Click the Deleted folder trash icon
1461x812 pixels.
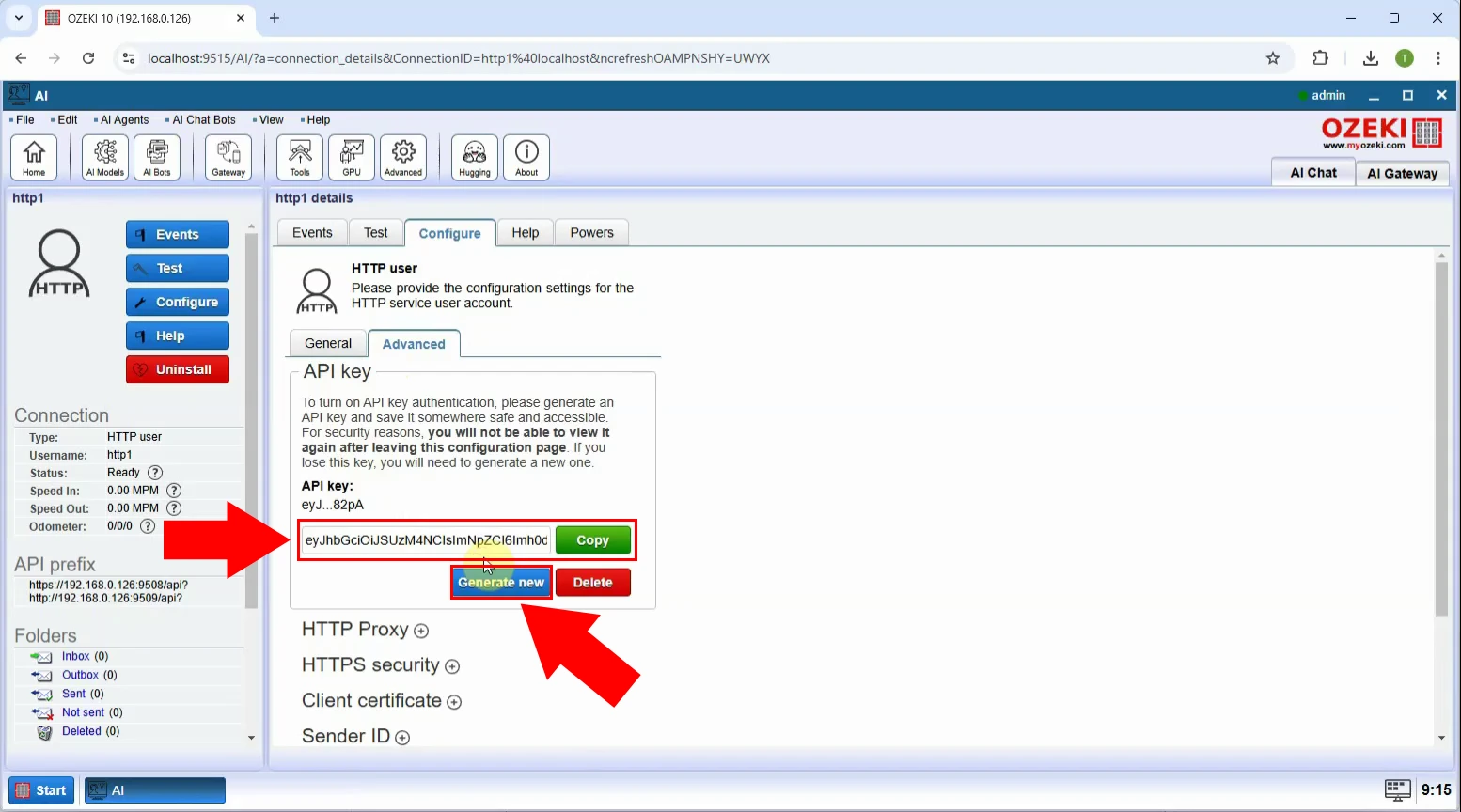click(x=44, y=732)
